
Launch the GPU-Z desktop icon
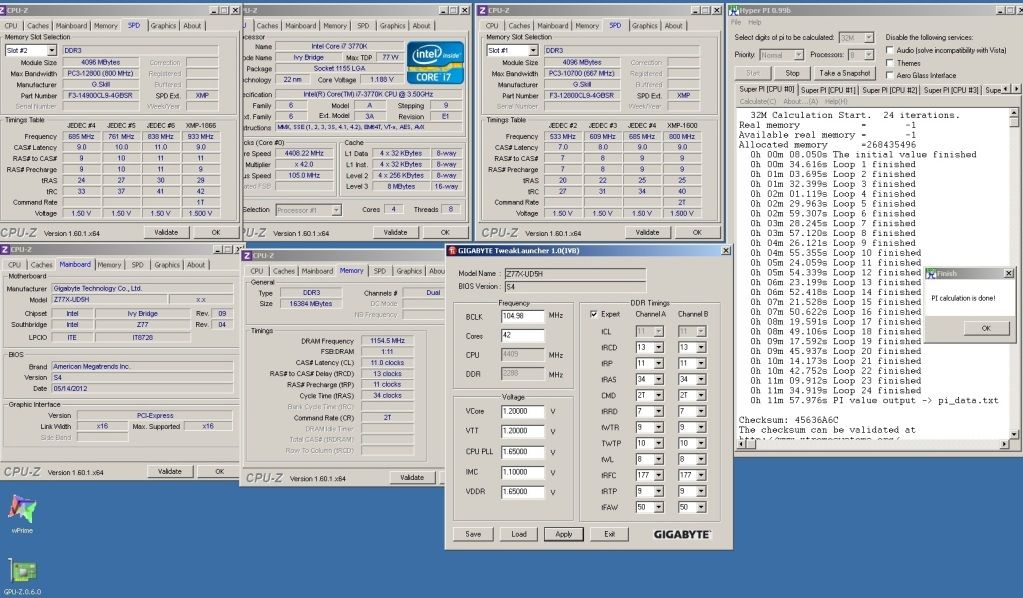click(21, 572)
